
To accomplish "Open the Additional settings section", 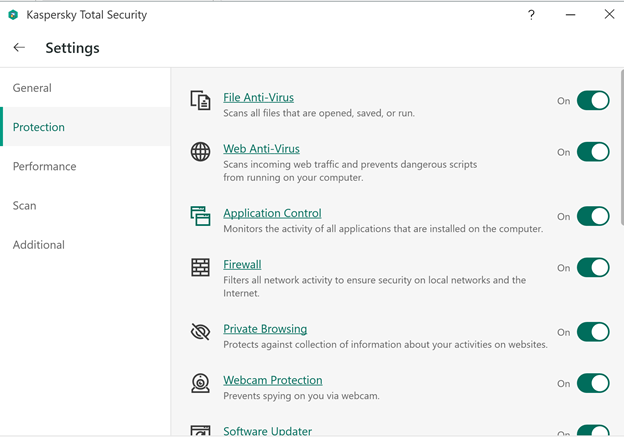I will click(85, 245).
